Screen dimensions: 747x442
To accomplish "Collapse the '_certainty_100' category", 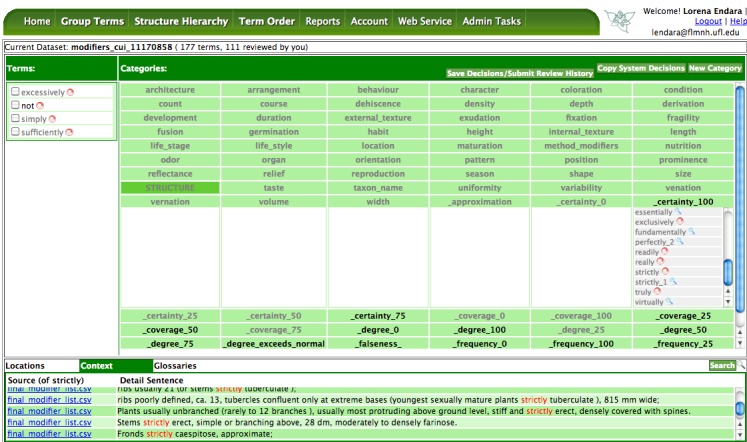I will click(x=682, y=202).
